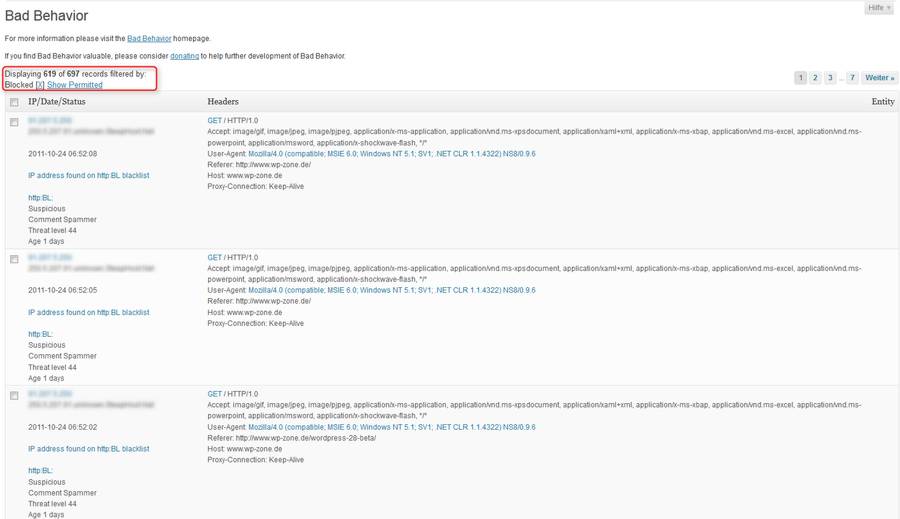
Task: Filter by GET method in first record
Action: coord(215,121)
